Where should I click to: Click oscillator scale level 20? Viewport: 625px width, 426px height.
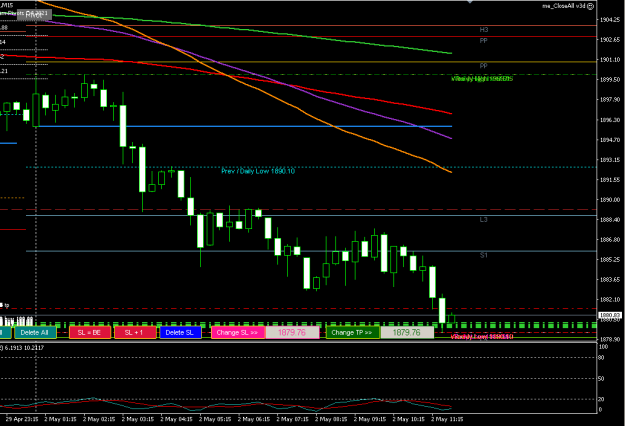click(x=601, y=399)
